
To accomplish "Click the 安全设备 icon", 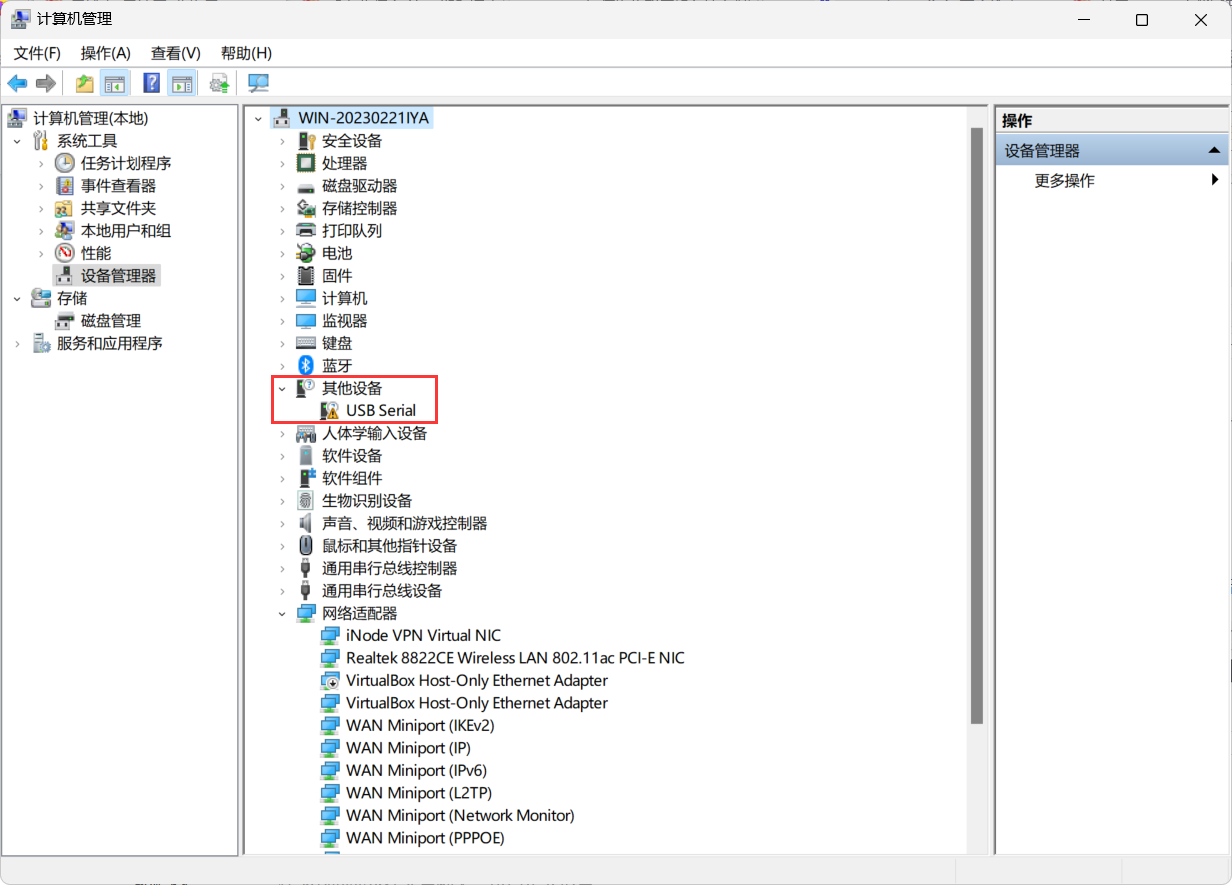I will tap(306, 141).
